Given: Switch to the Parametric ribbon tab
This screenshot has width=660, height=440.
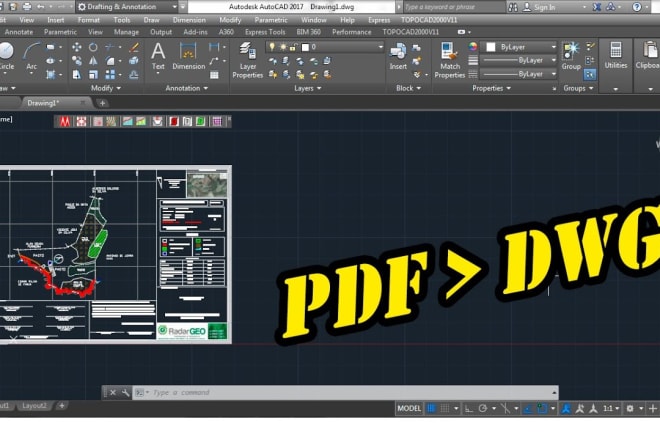Looking at the screenshot, I should pos(60,32).
